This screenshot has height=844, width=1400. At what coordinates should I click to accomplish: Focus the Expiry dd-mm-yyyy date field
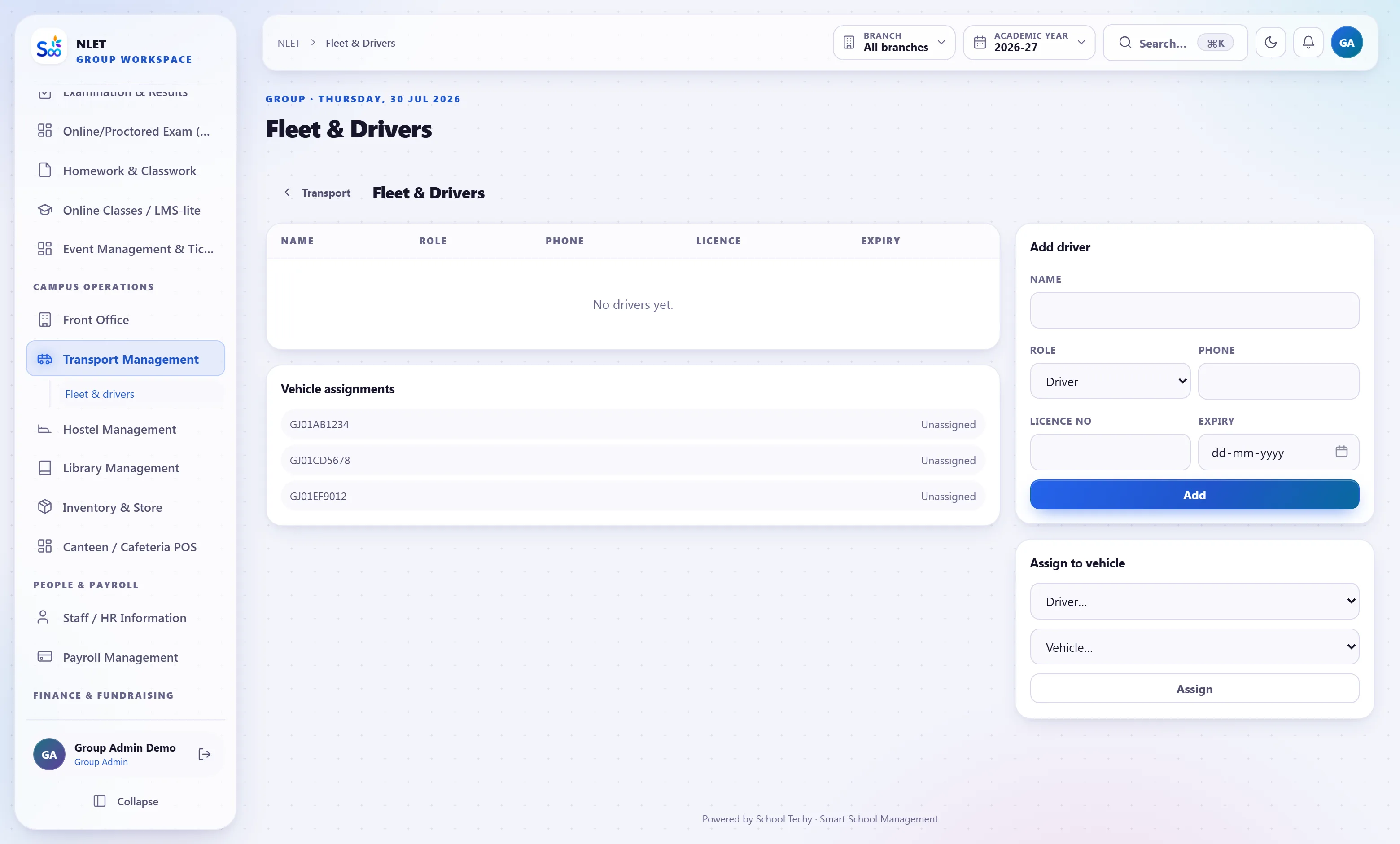[1278, 452]
